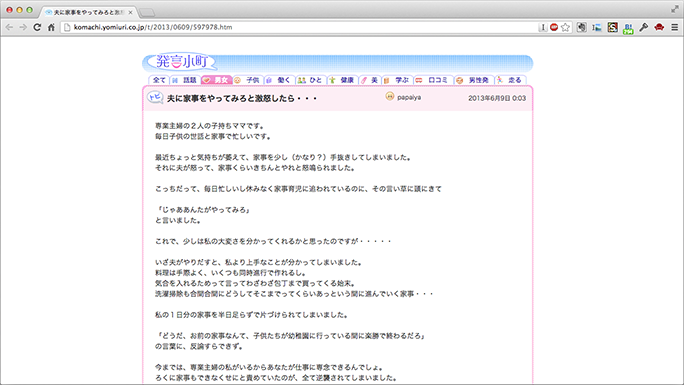Toggle fullscreen with the corner arrows icon
This screenshot has width=684, height=385.
click(x=675, y=9)
